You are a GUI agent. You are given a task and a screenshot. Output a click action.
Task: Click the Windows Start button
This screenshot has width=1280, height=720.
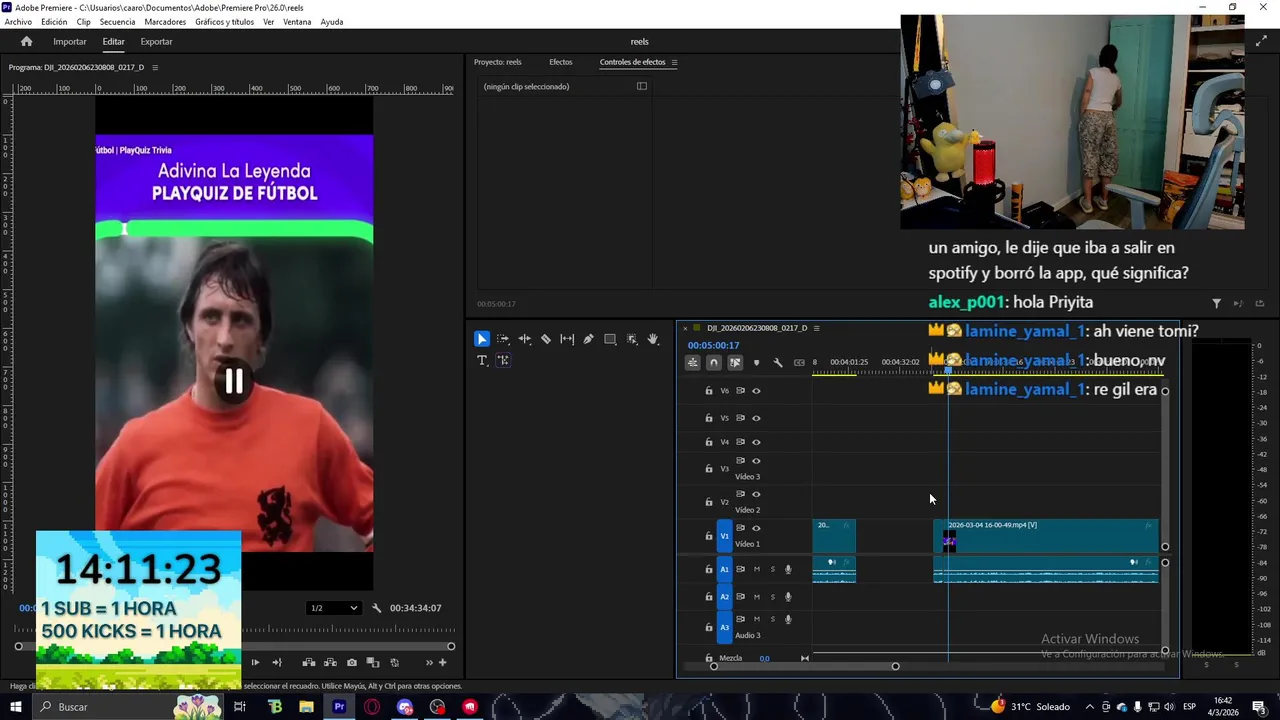(15, 707)
